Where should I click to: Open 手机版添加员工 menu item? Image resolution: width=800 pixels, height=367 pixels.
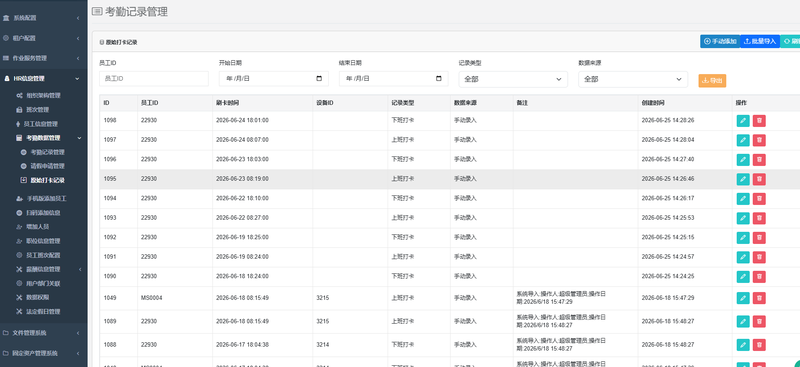(46, 198)
